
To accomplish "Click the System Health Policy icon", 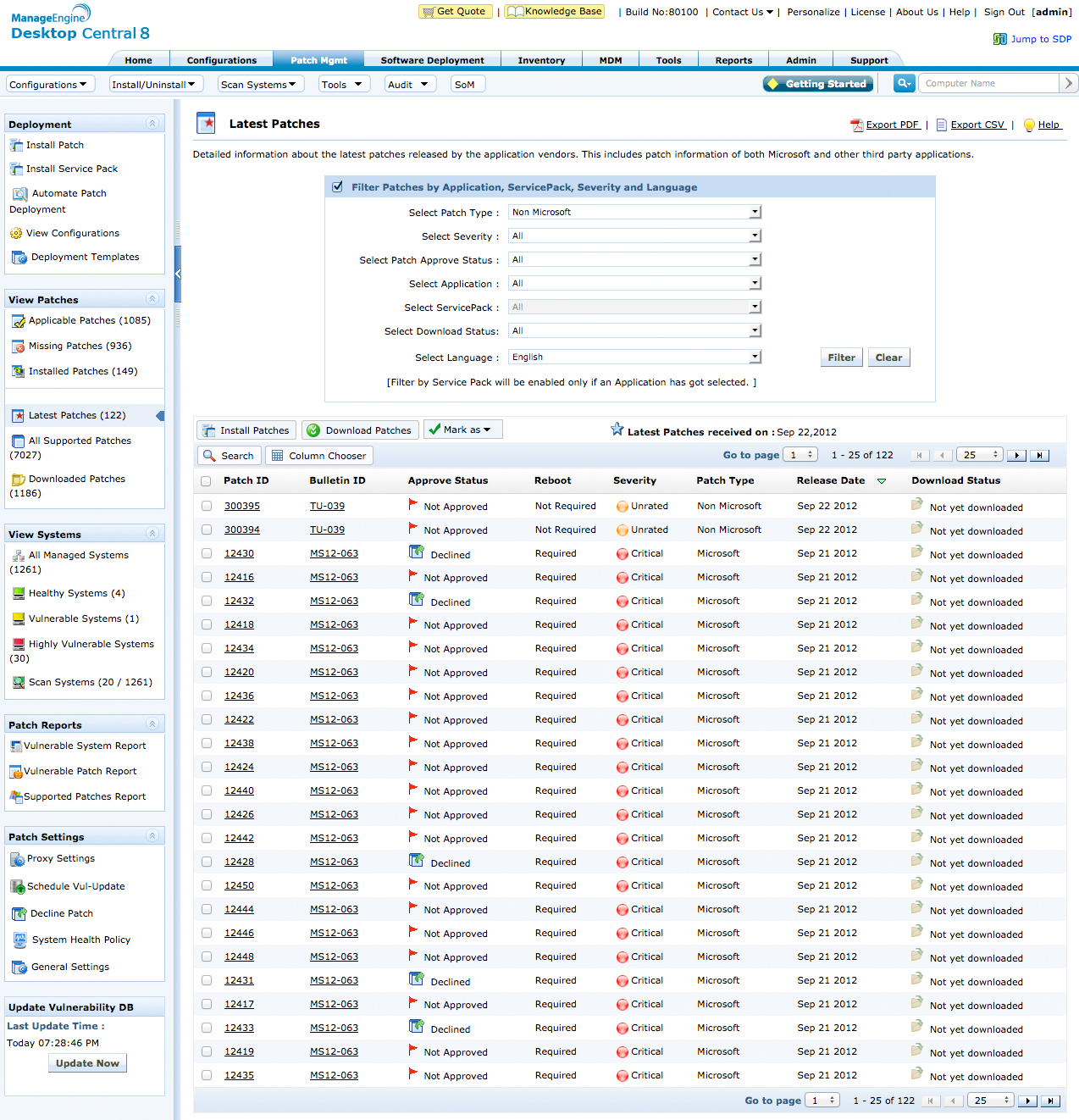I will click(19, 940).
